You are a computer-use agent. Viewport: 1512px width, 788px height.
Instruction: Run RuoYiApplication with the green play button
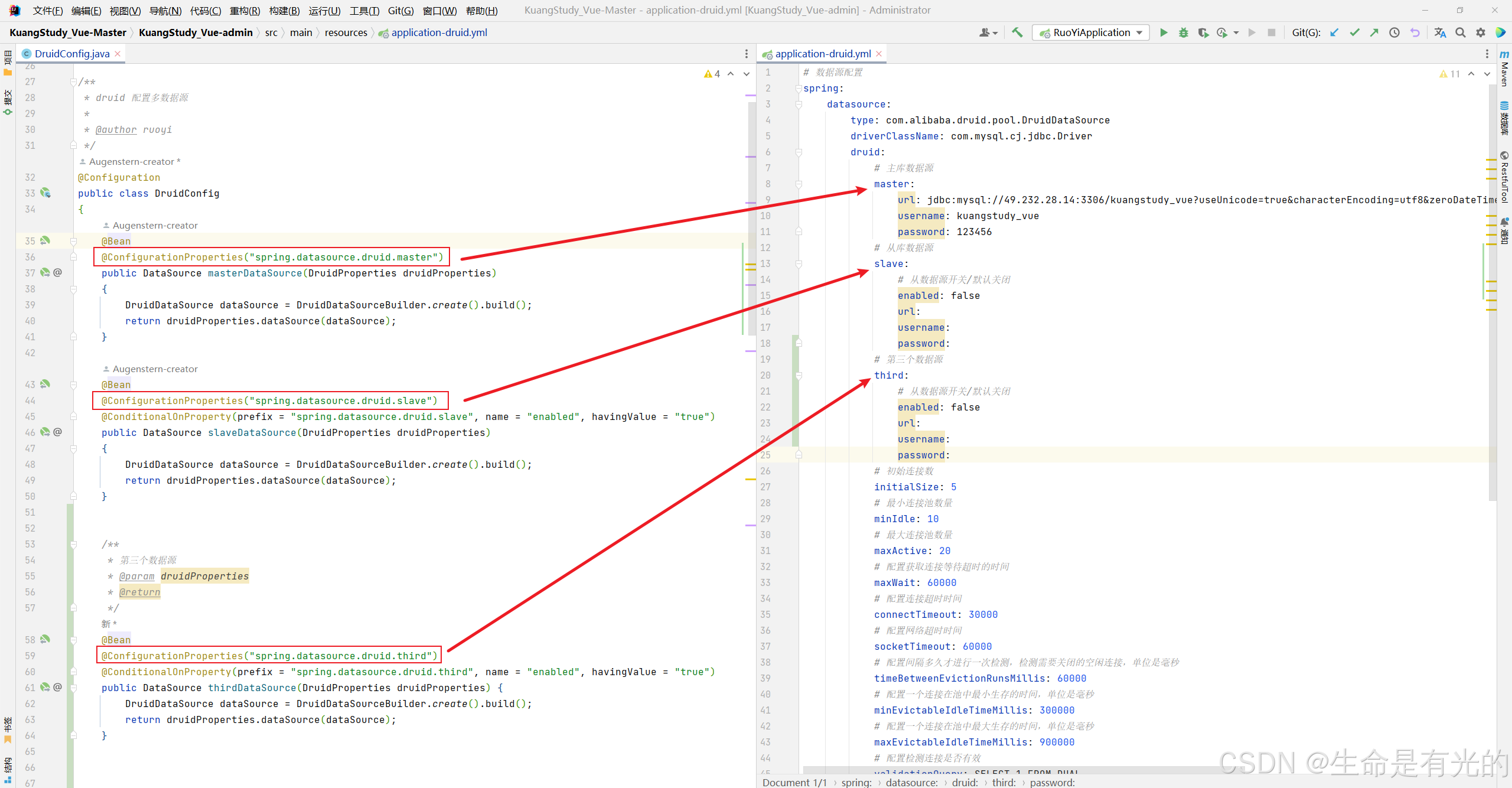[x=1164, y=32]
